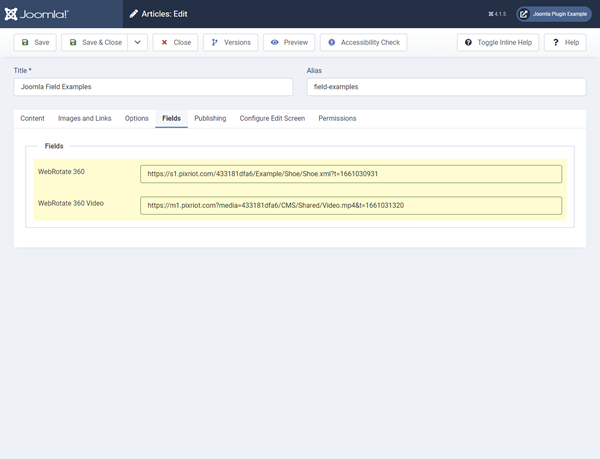Viewport: 600px width, 459px height.
Task: Open the Help button
Action: coord(565,43)
